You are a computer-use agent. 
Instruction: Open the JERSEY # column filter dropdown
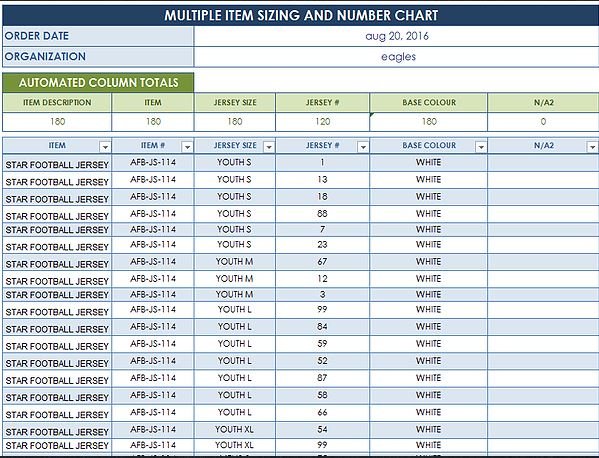tap(363, 147)
